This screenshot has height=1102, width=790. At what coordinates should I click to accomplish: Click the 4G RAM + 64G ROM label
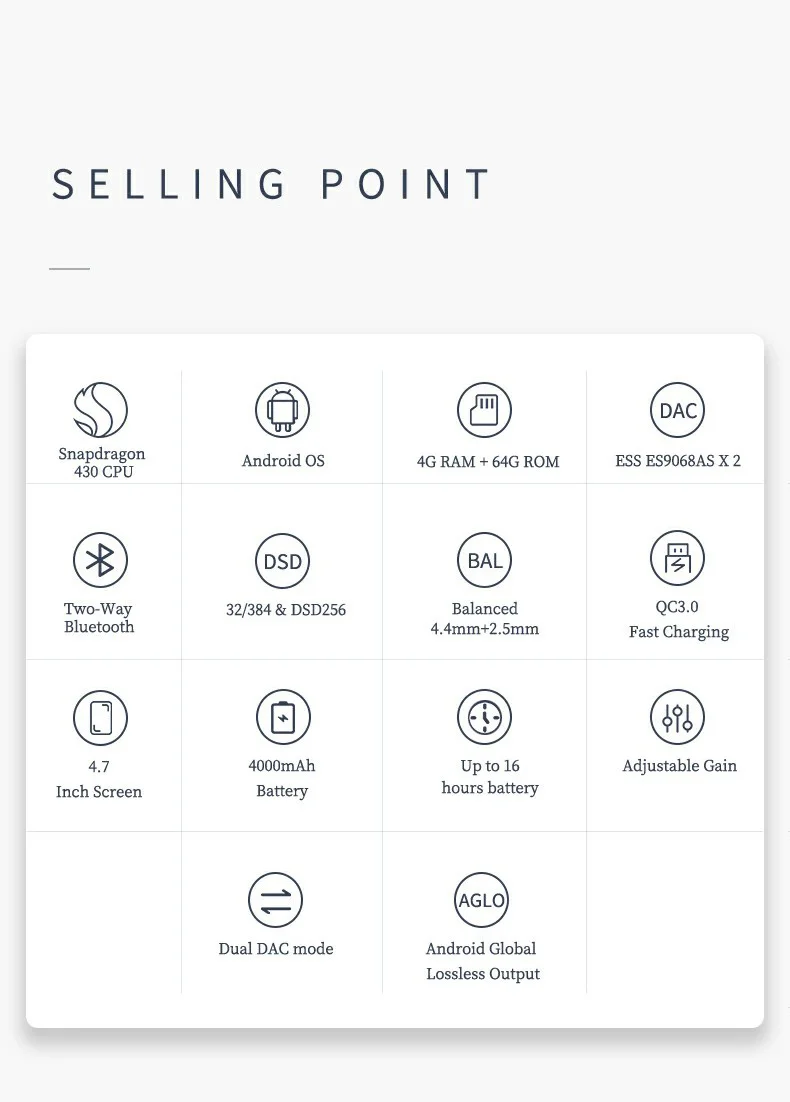tap(488, 462)
